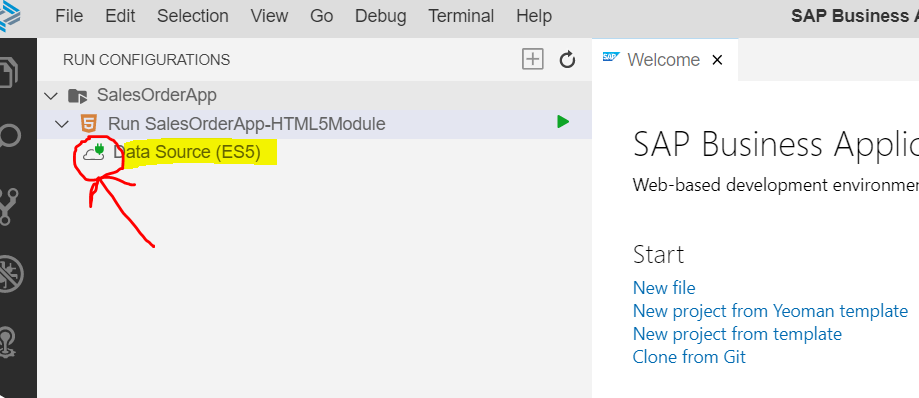Viewport: 919px width, 398px height.
Task: Run the SalesOrderApp-HTML5Module configuration with the green play icon
Action: pos(563,122)
